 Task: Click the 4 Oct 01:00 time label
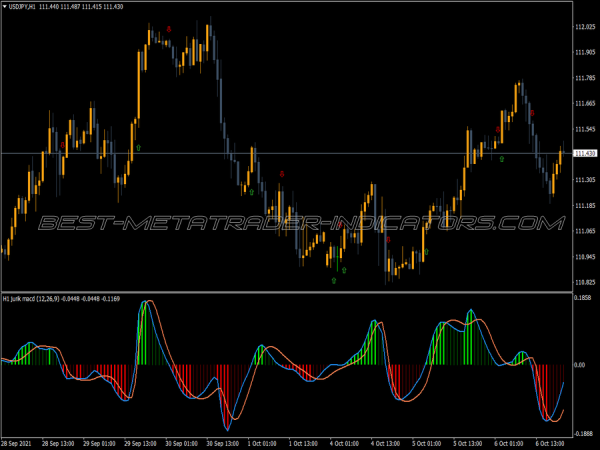(344, 443)
